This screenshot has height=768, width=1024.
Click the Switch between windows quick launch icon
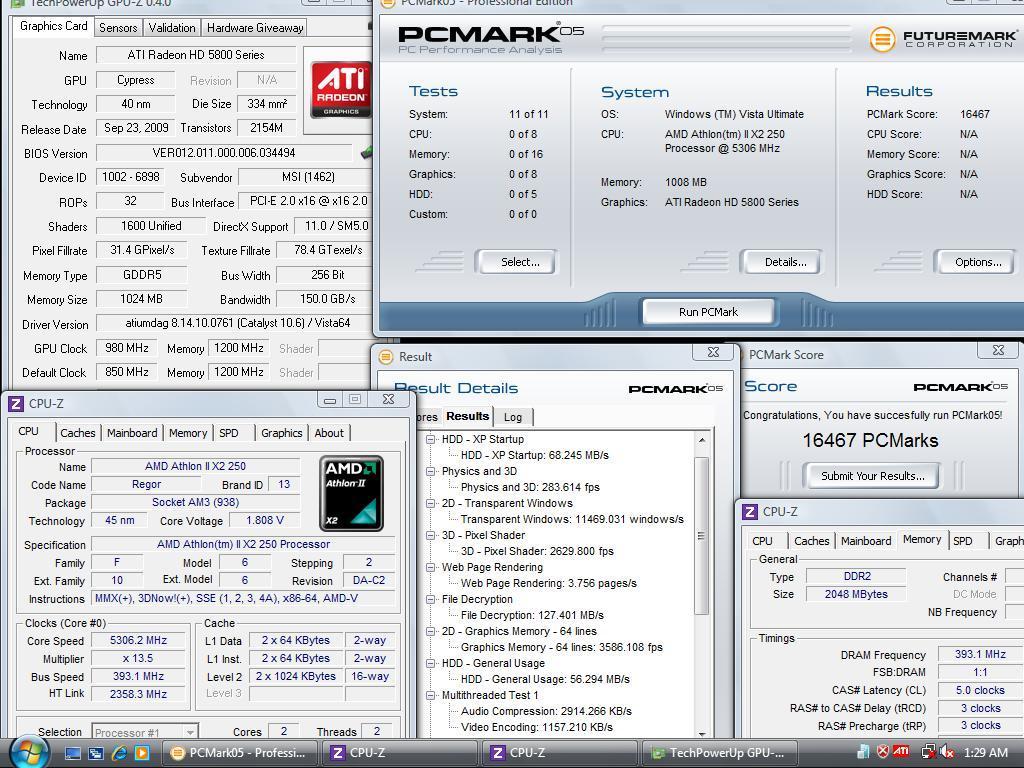point(95,753)
